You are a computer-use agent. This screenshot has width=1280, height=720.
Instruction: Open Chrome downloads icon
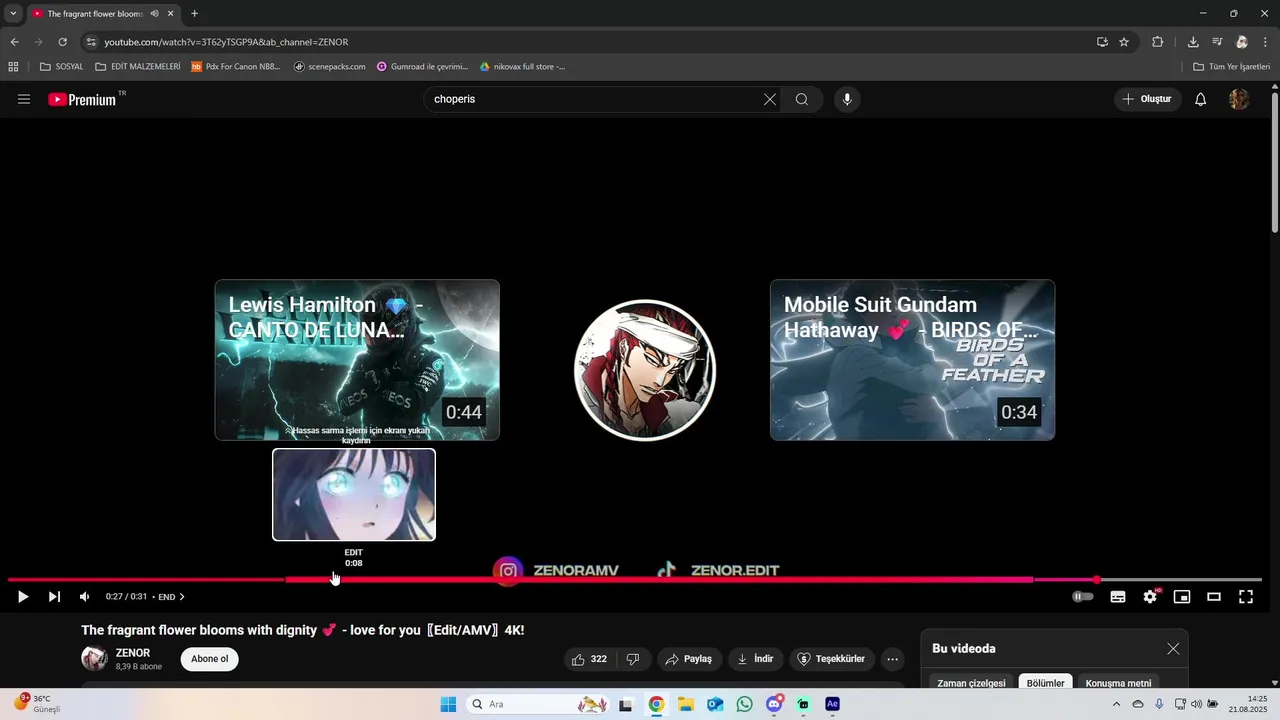coord(1193,42)
